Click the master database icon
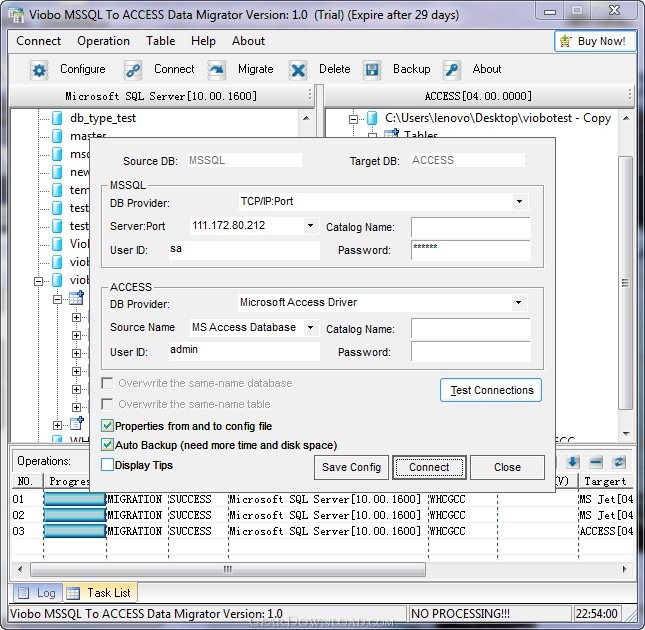The width and height of the screenshot is (645, 630). click(x=57, y=136)
